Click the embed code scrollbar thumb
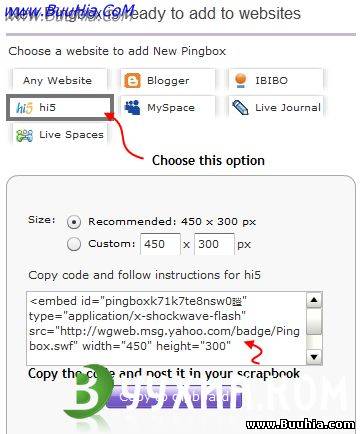This screenshot has height=434, width=360. (314, 321)
